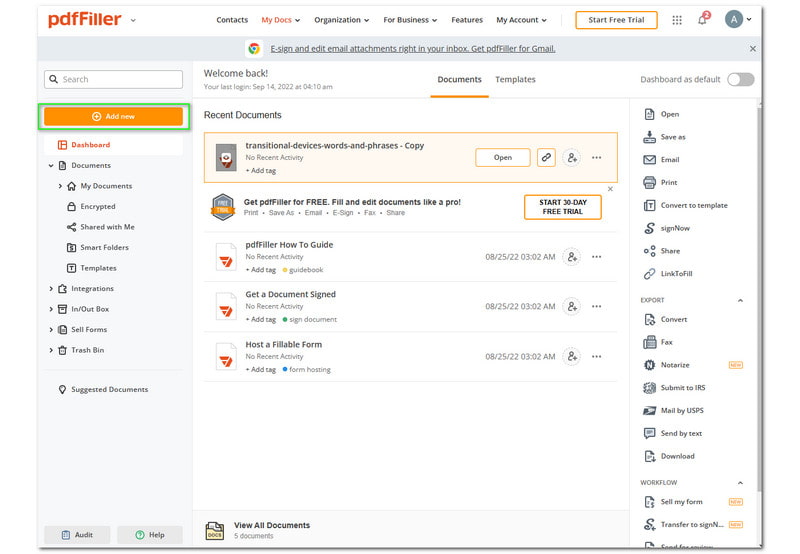The image size is (800, 554).
Task: Collapse the EXPORT section chevron
Action: (740, 300)
